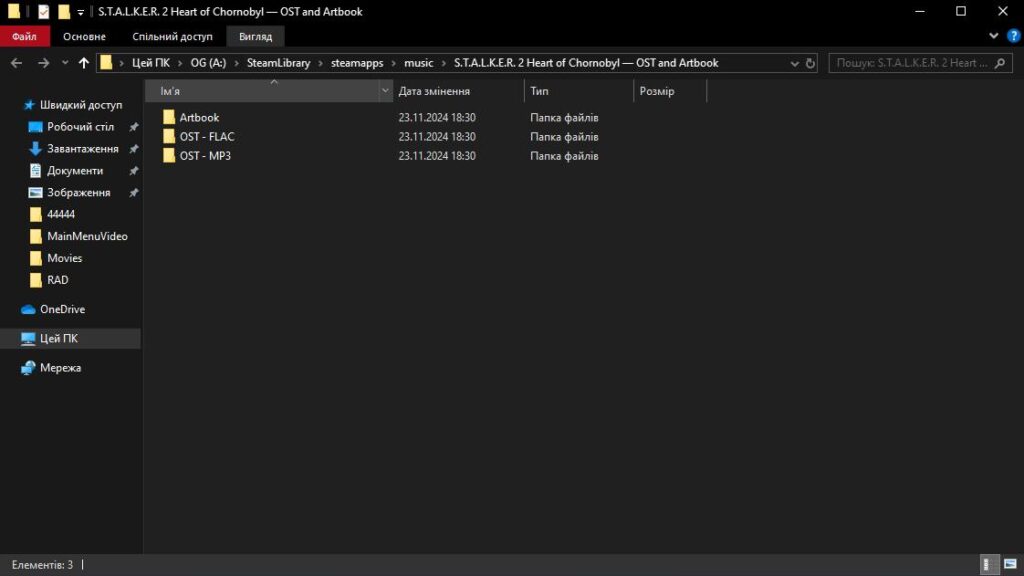Open Швидкий доступ in the sidebar
The width and height of the screenshot is (1024, 576).
coord(80,104)
